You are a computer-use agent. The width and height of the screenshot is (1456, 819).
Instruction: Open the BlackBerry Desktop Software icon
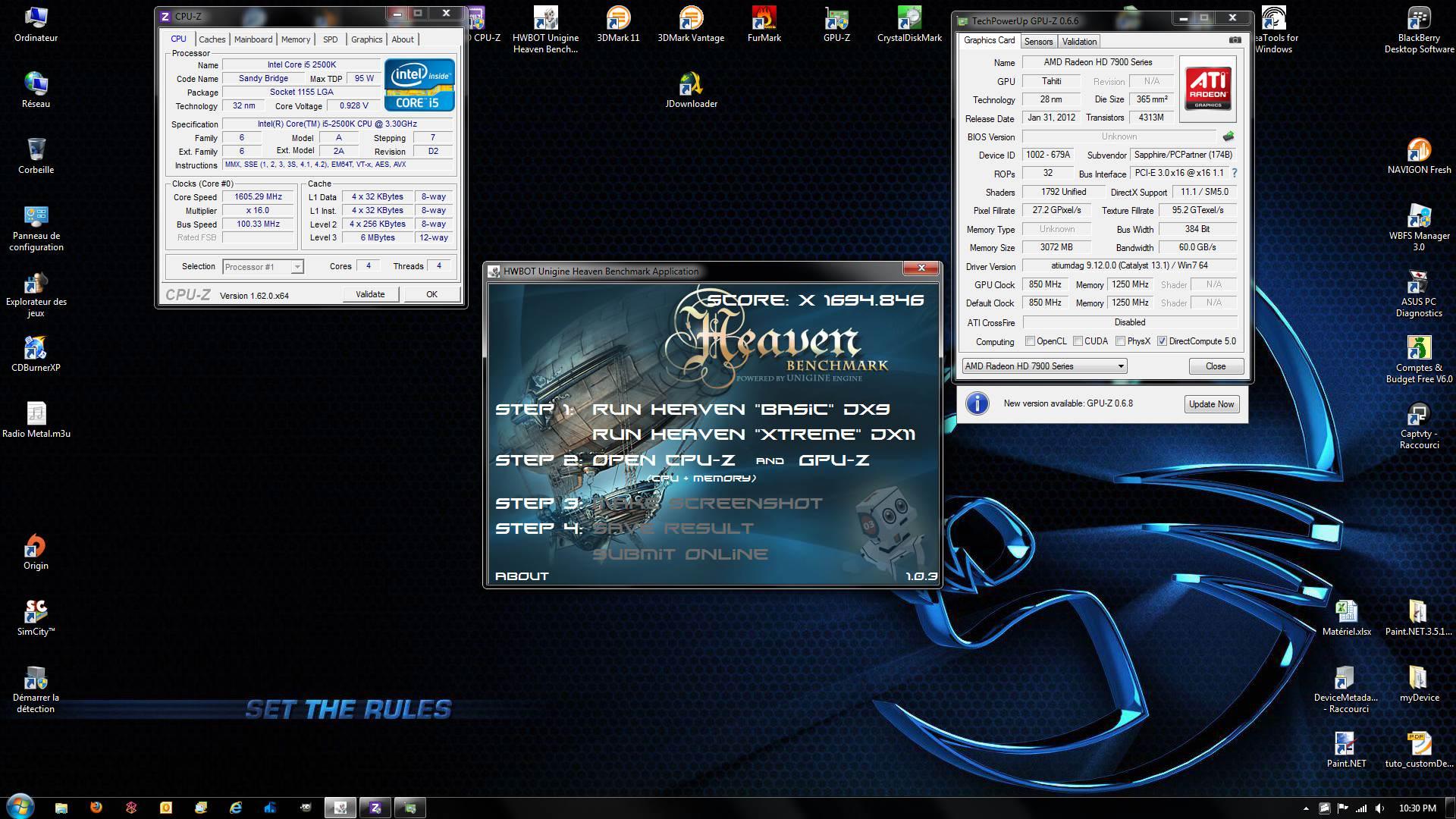pyautogui.click(x=1419, y=30)
